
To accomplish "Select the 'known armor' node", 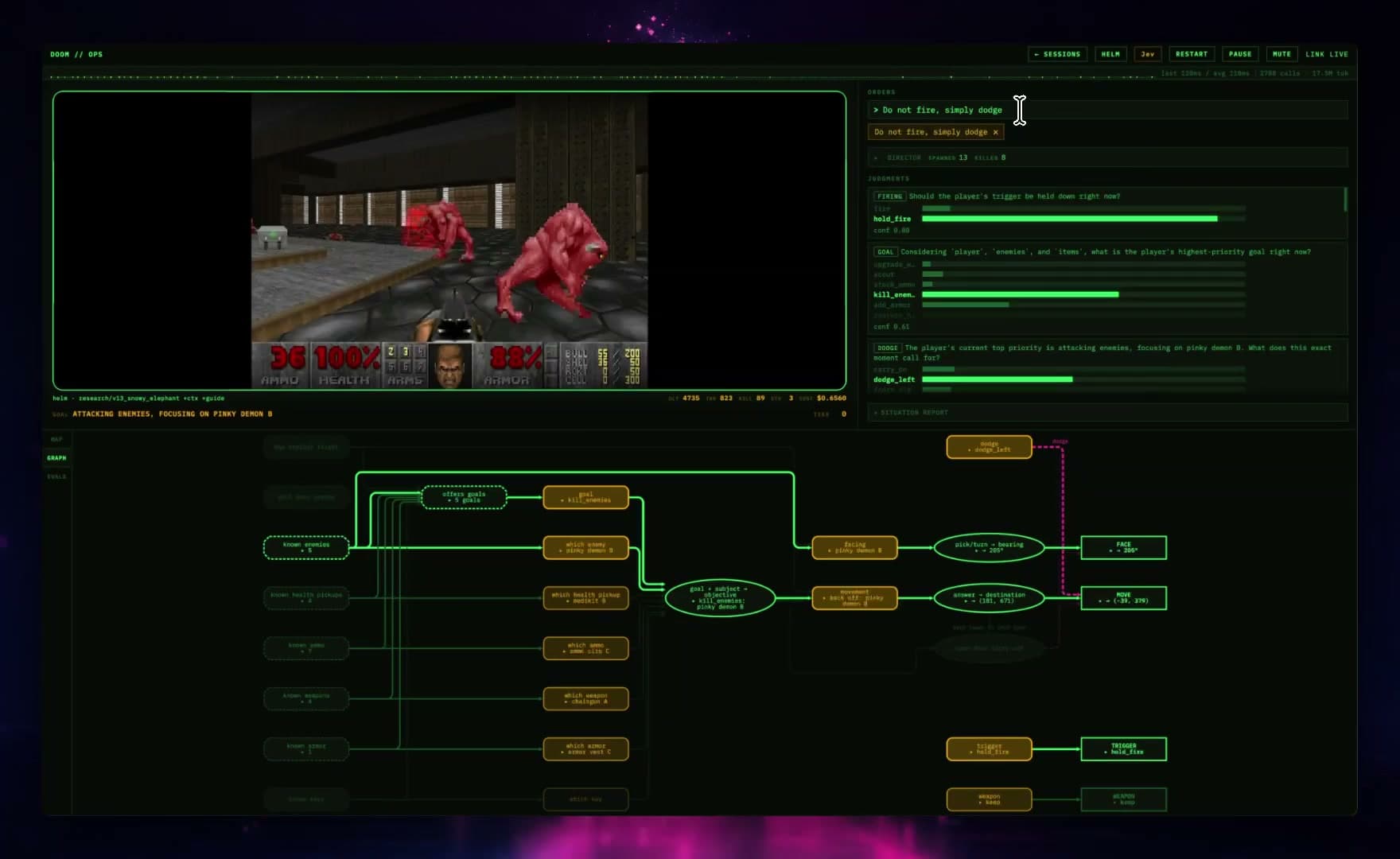I will pos(306,748).
